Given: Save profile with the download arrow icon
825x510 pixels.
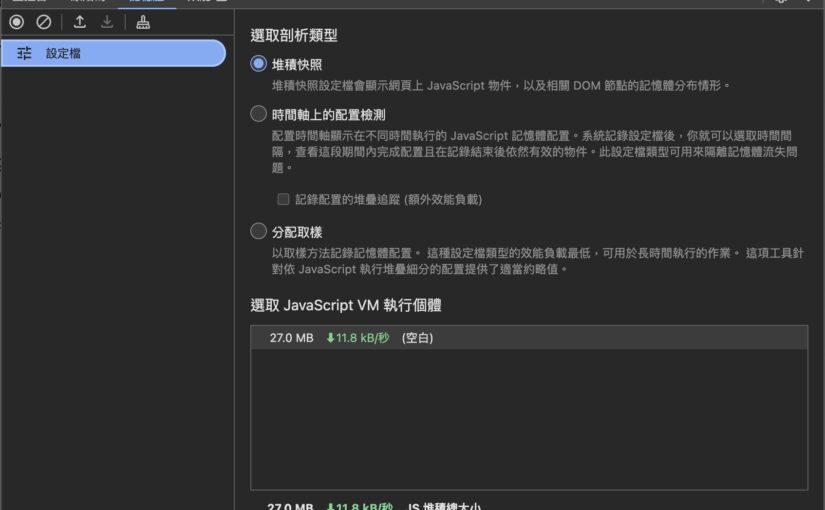Looking at the screenshot, I should 107,22.
